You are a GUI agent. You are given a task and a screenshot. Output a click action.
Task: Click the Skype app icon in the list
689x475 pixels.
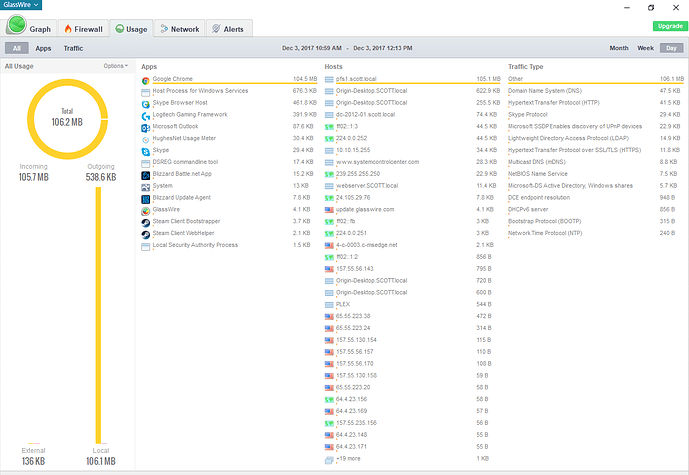click(x=146, y=149)
